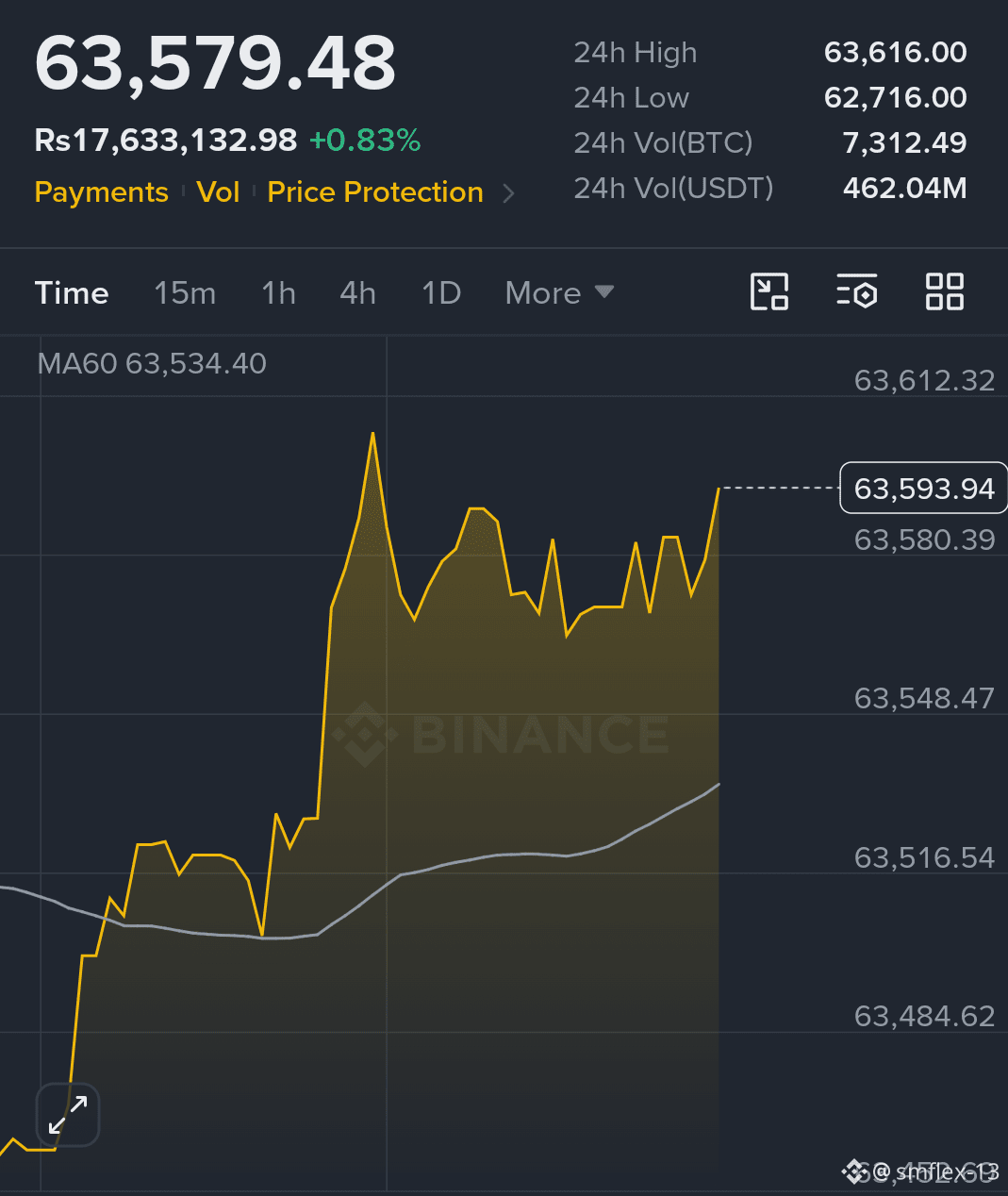Open the Vol tag link
This screenshot has height=1196, width=1008.
tap(218, 192)
